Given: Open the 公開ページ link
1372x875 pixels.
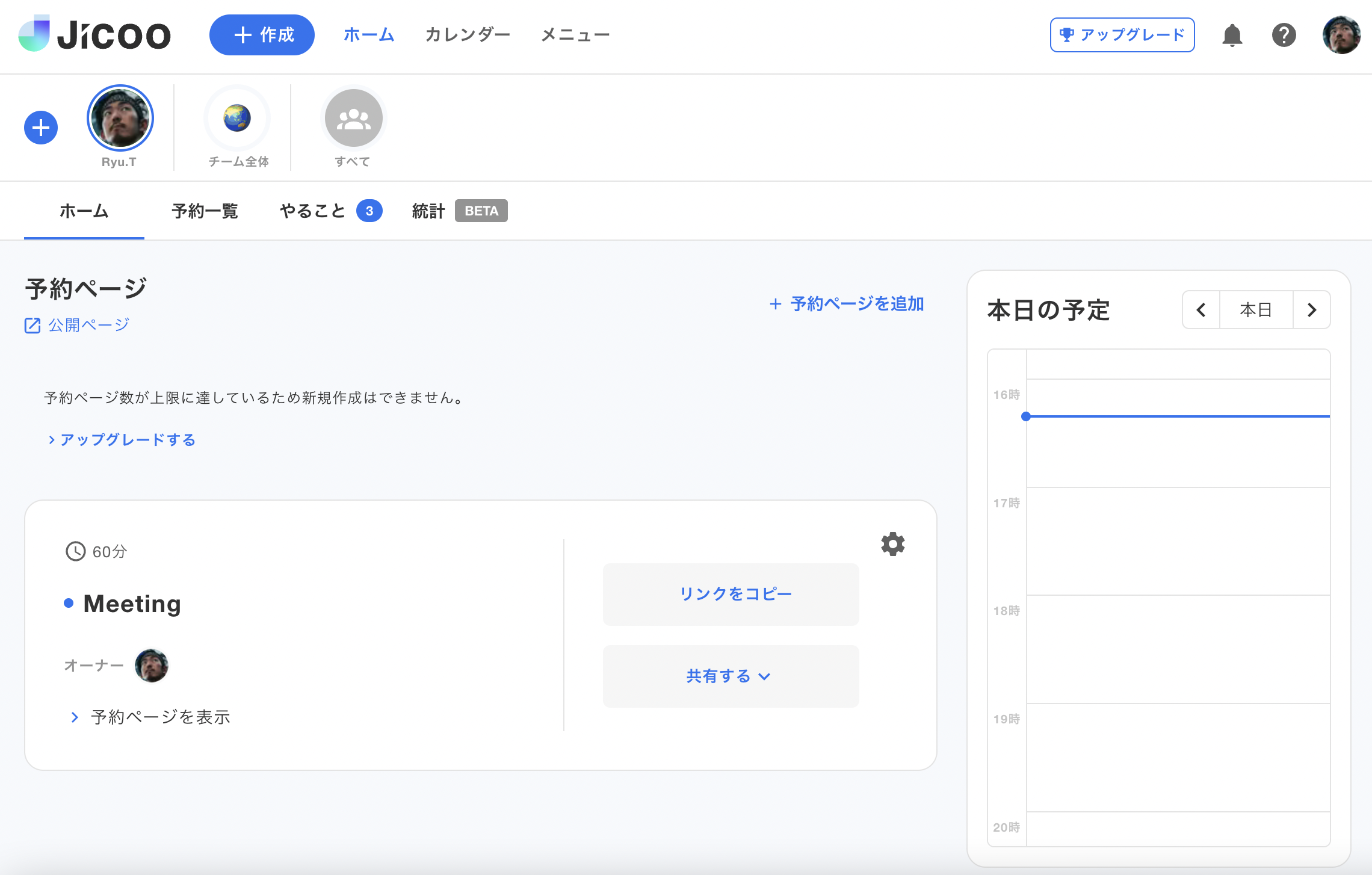Looking at the screenshot, I should pyautogui.click(x=88, y=324).
